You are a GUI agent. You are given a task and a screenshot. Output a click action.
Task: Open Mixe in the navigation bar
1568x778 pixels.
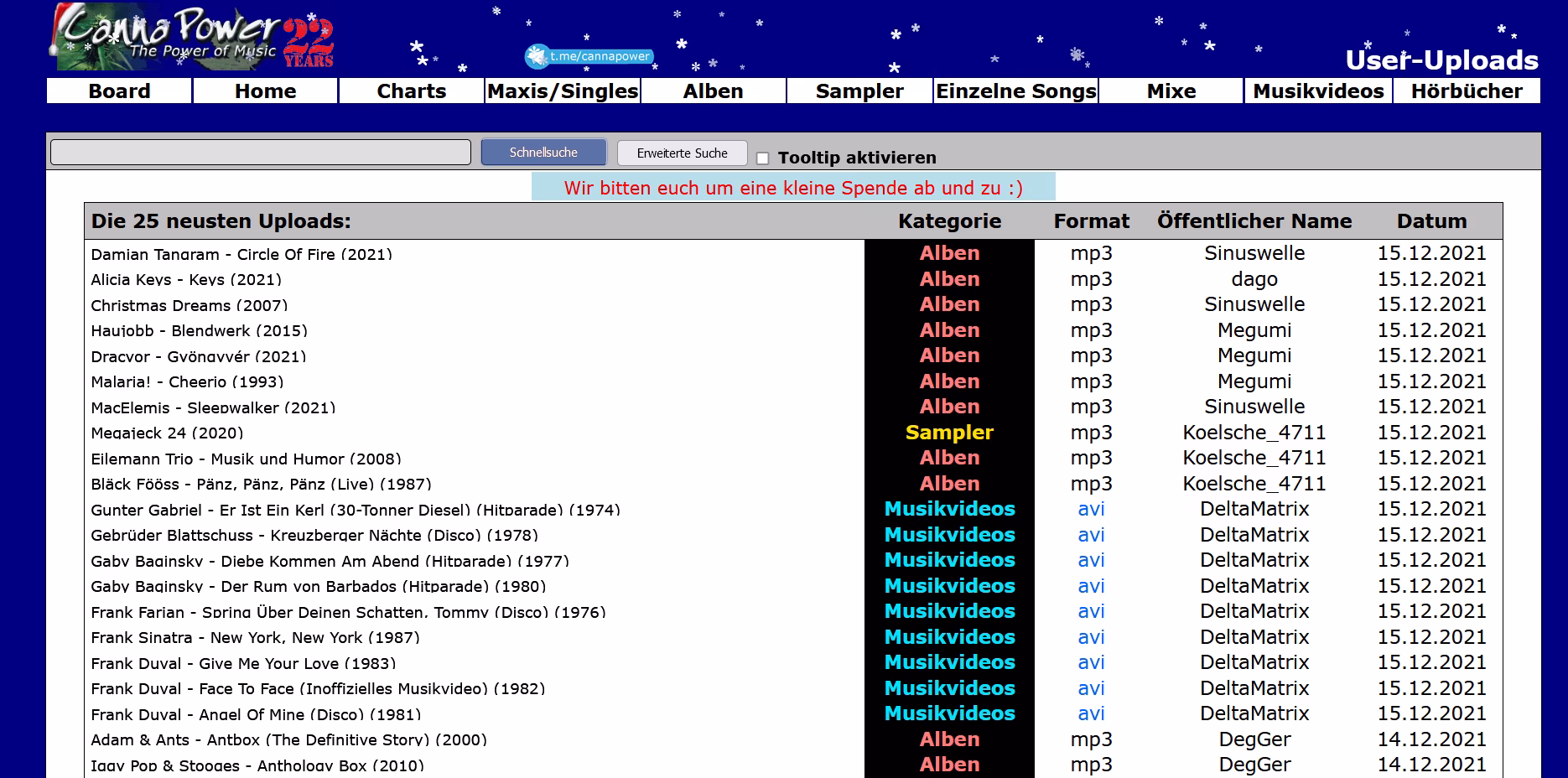pyautogui.click(x=1171, y=91)
